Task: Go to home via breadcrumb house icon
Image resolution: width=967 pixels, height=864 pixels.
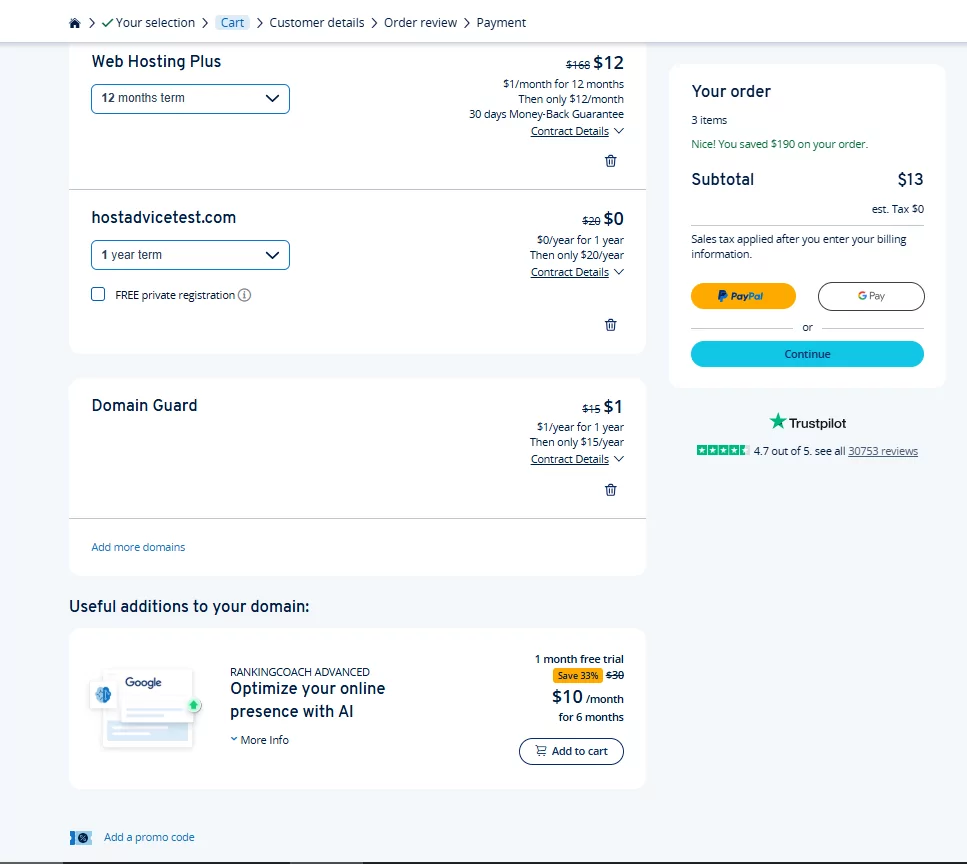Action: [75, 23]
